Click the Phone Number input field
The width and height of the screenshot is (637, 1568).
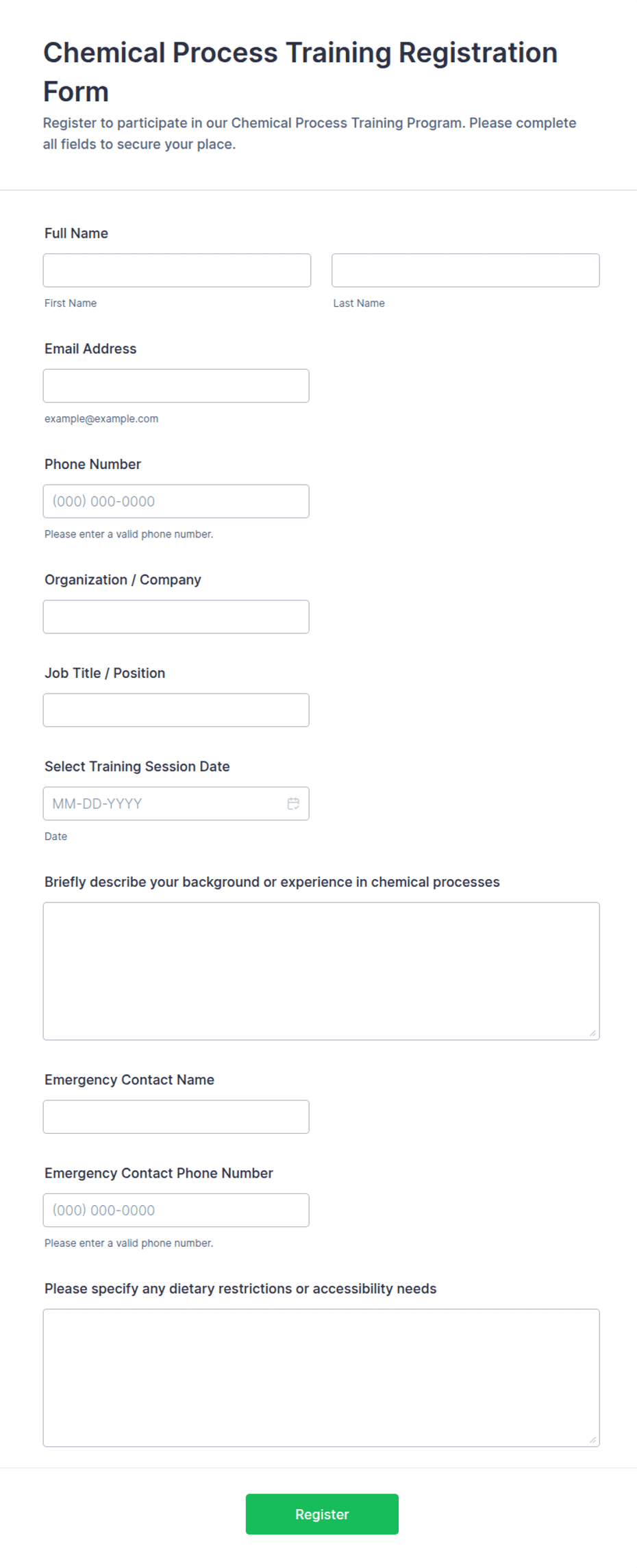(176, 501)
